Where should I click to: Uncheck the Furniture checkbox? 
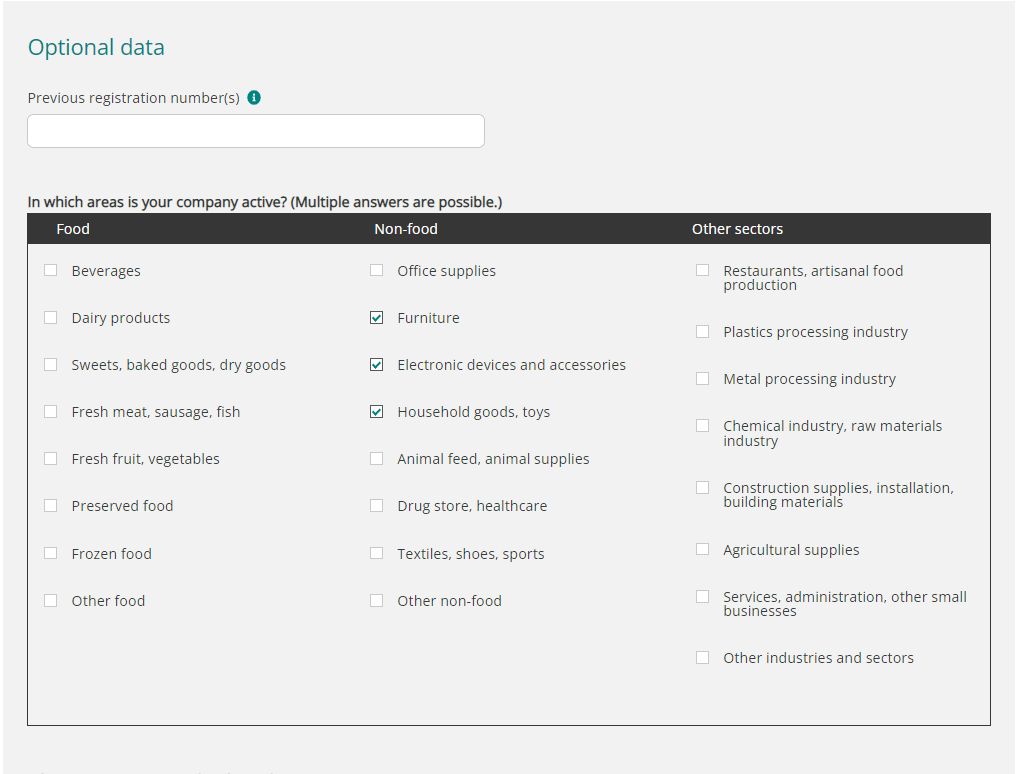point(376,317)
